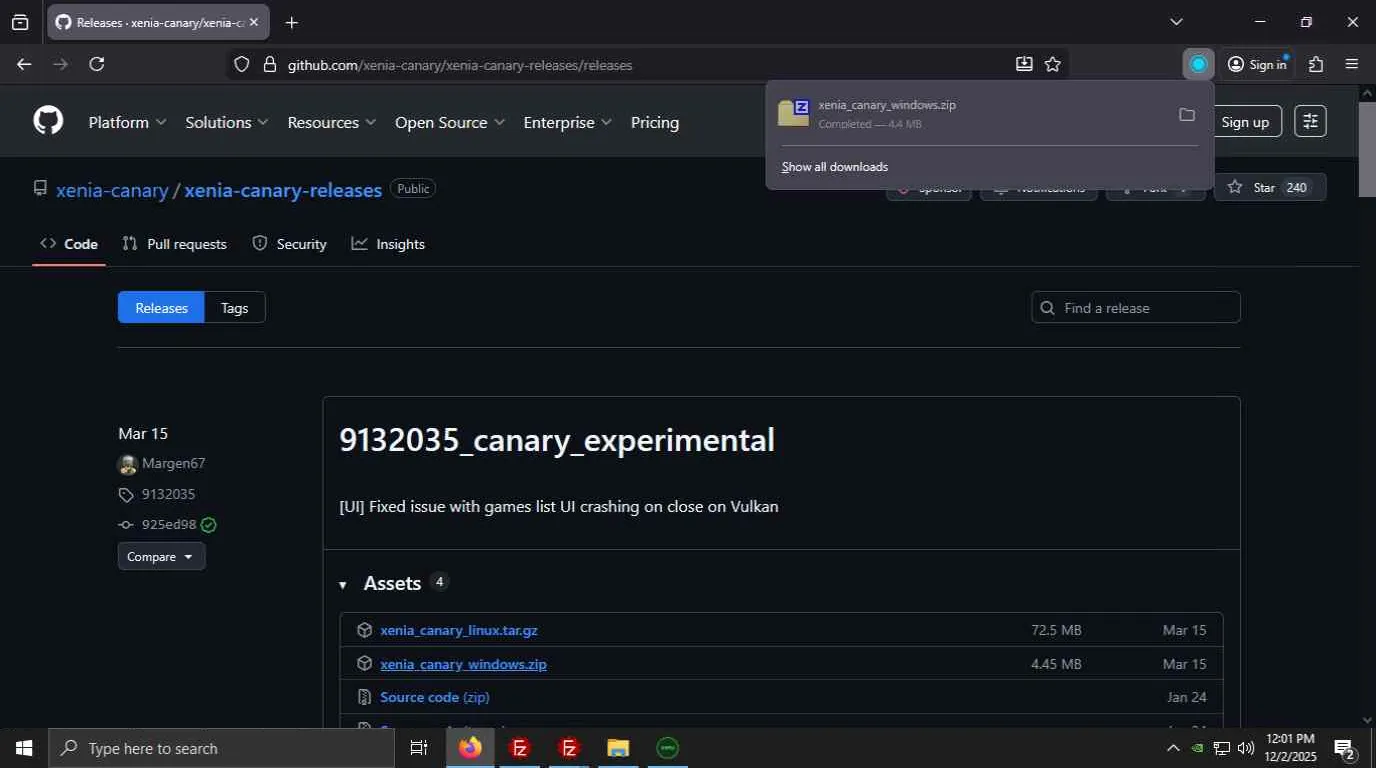Switch to the Tags view

[x=235, y=307]
